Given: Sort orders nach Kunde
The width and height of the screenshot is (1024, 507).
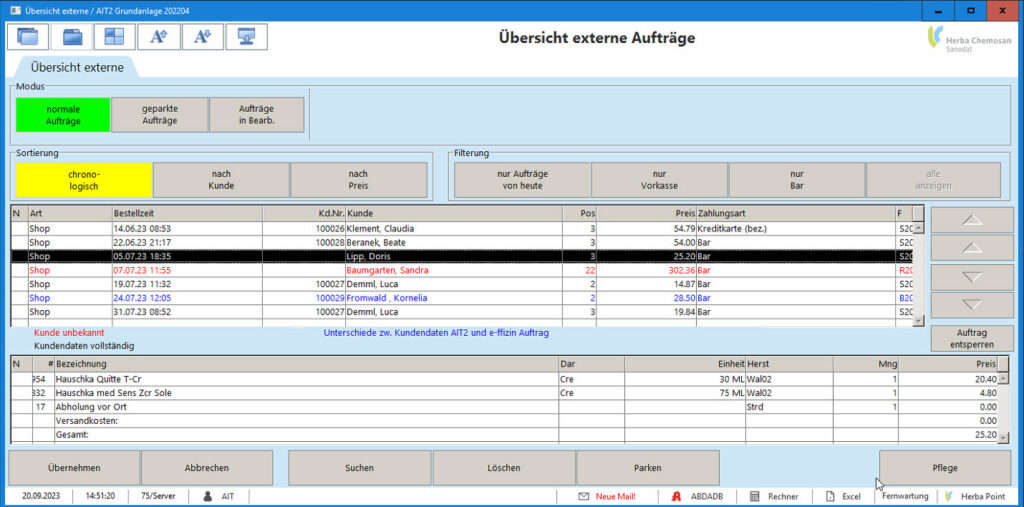Looking at the screenshot, I should pyautogui.click(x=221, y=180).
